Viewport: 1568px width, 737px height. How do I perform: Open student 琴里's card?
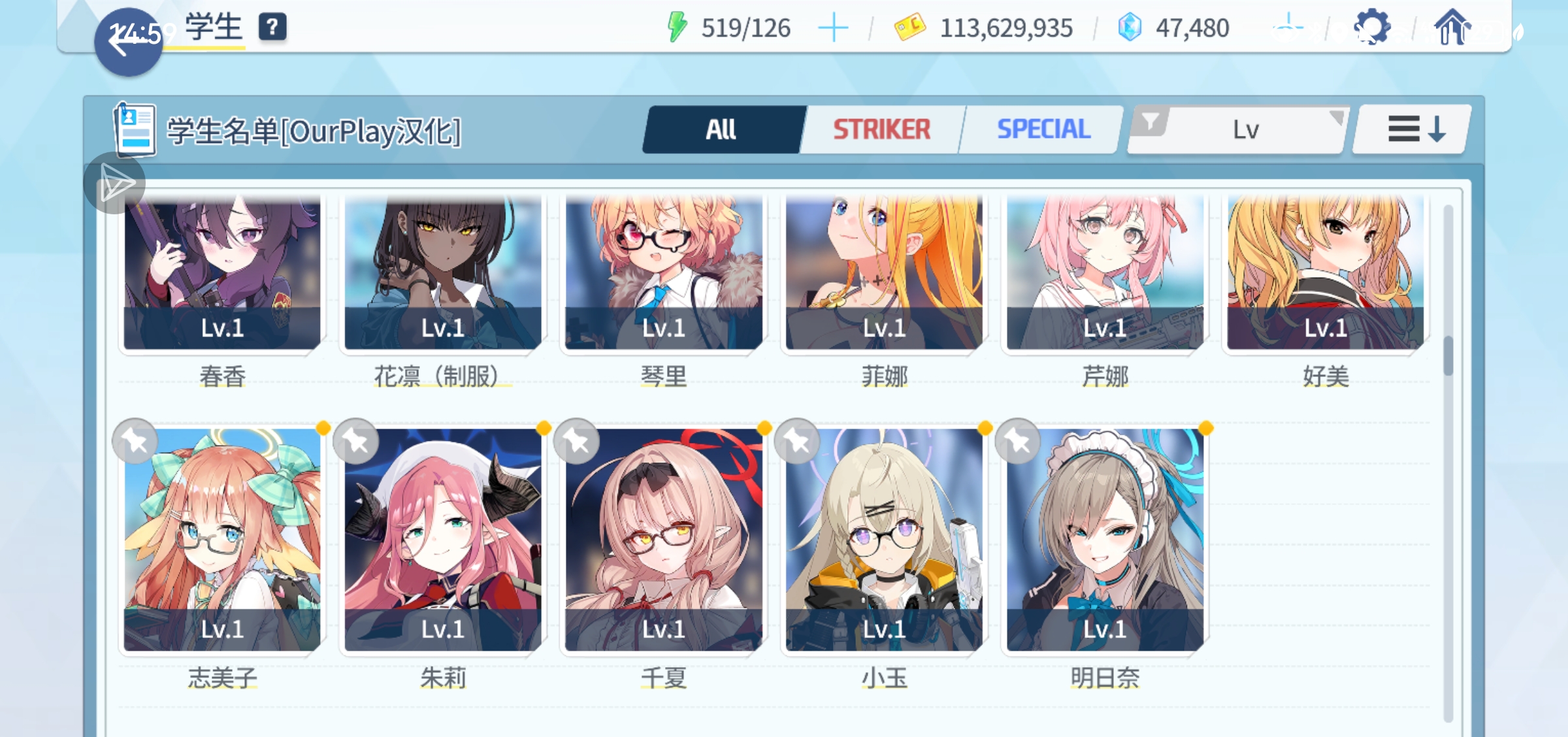(664, 272)
